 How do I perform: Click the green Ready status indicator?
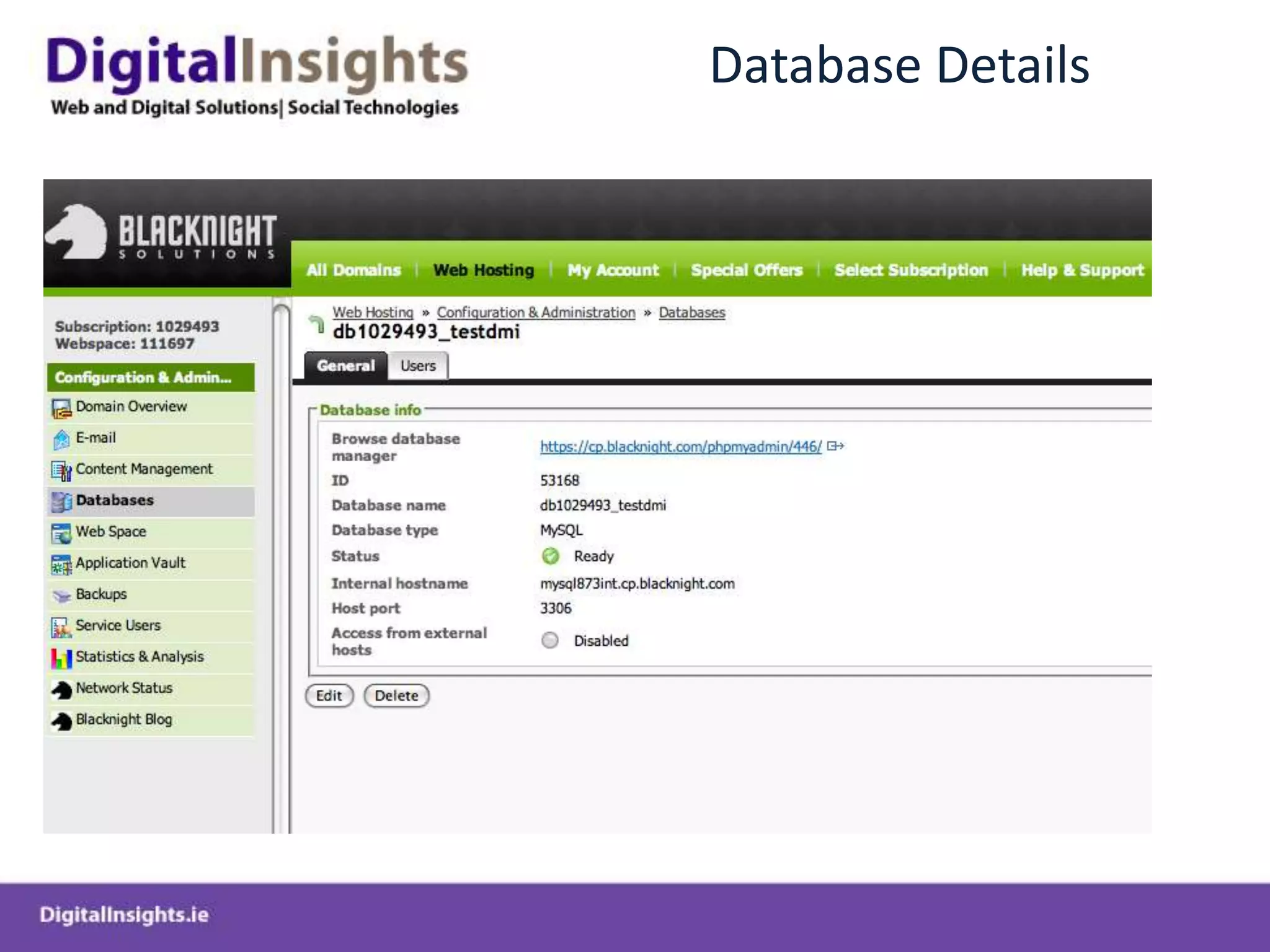click(550, 556)
